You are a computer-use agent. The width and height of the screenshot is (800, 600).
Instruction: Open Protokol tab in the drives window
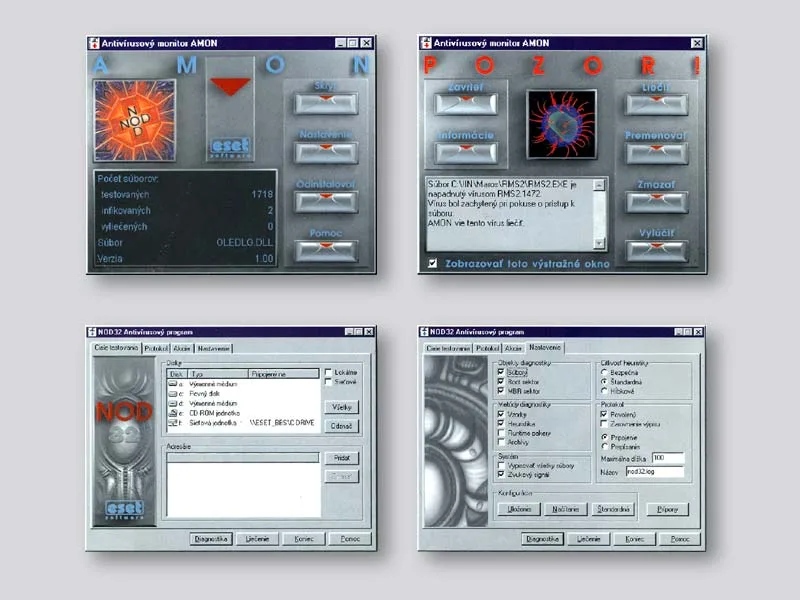point(156,348)
